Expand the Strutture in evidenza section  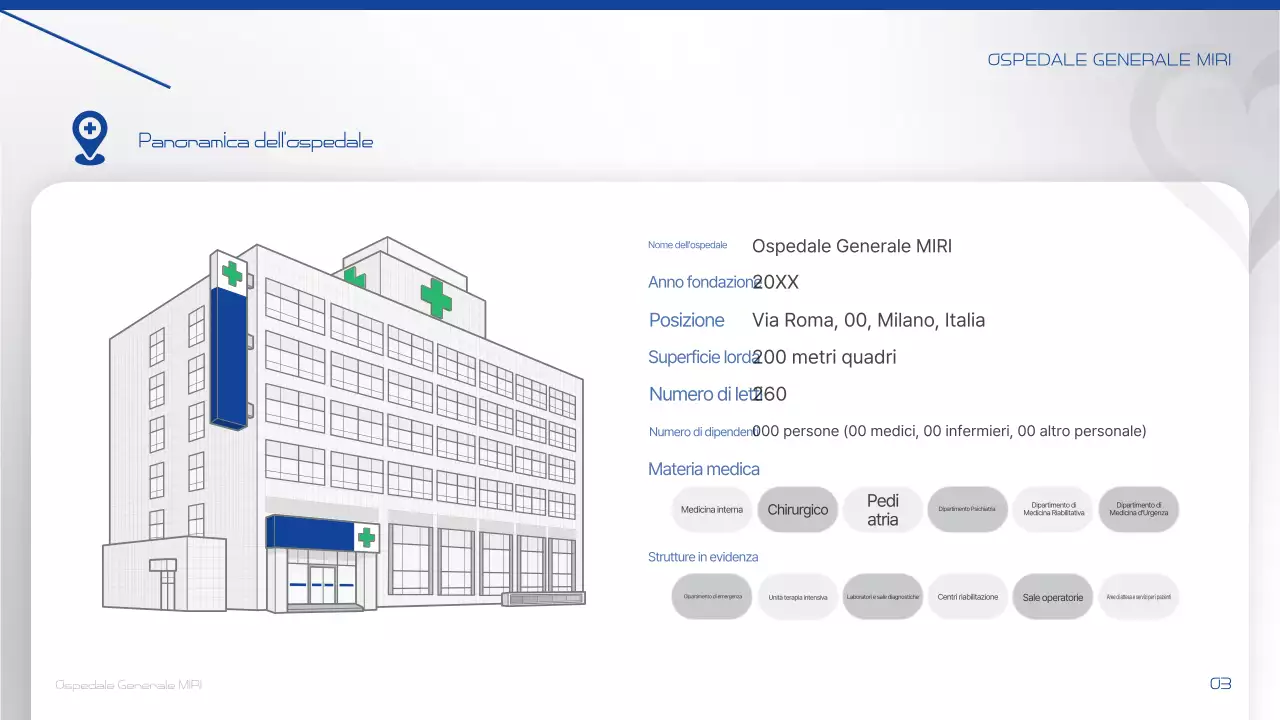[703, 557]
